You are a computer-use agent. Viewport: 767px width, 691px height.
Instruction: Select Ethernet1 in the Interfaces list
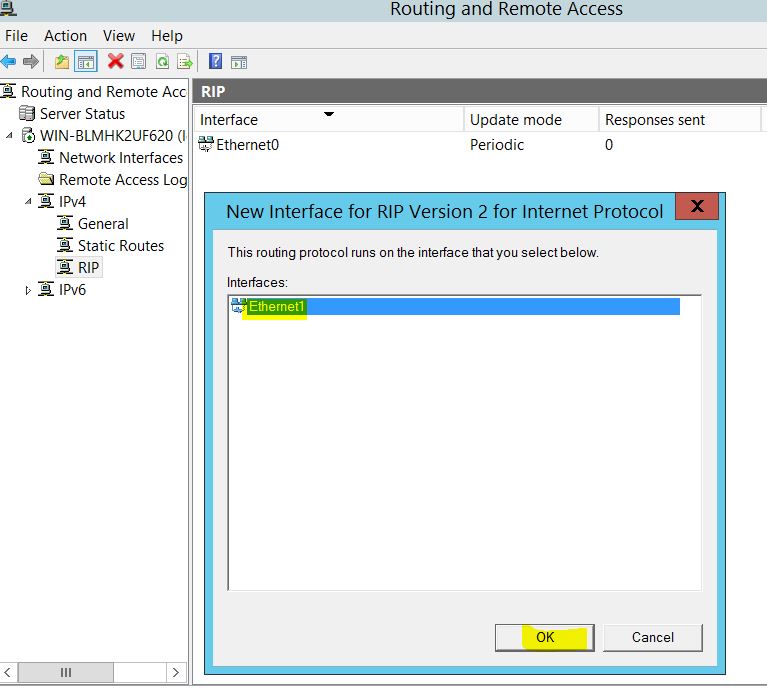click(x=276, y=307)
